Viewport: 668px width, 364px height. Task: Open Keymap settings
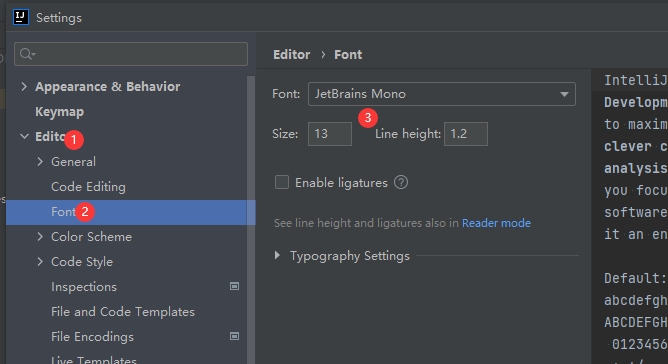pyautogui.click(x=59, y=112)
